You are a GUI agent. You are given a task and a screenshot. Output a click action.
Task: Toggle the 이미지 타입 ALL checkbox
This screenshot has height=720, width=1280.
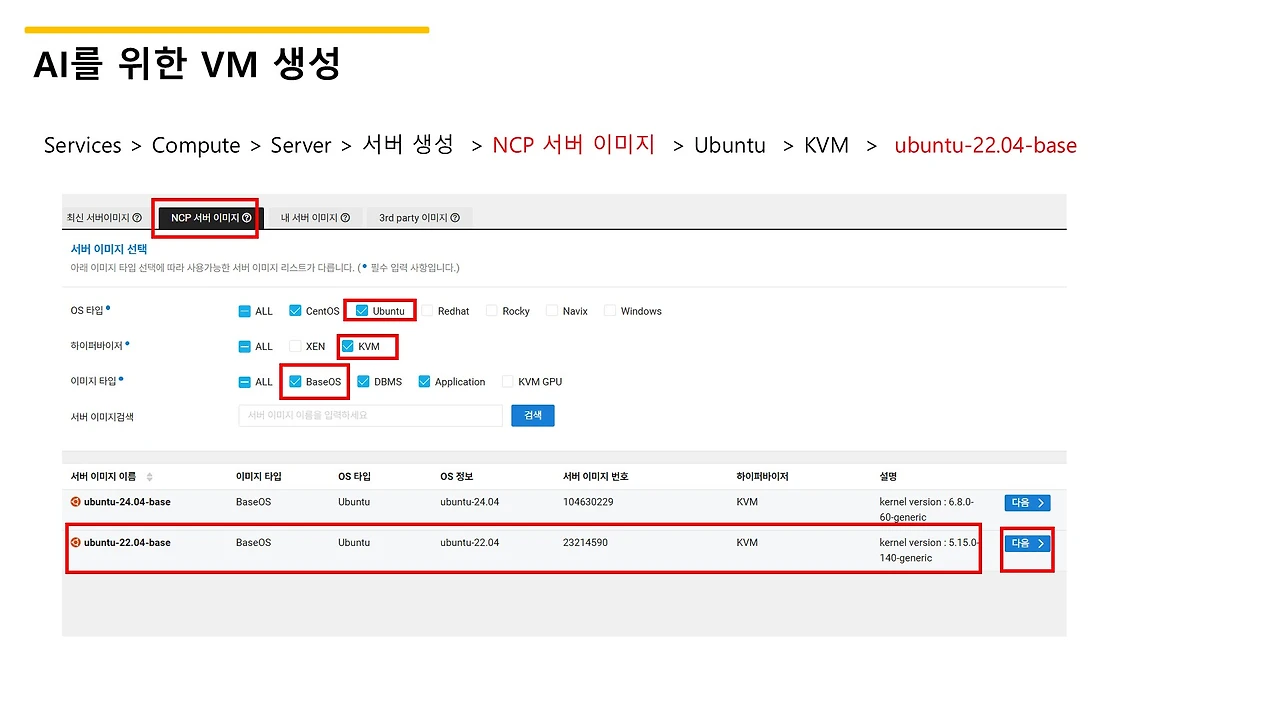tap(245, 381)
